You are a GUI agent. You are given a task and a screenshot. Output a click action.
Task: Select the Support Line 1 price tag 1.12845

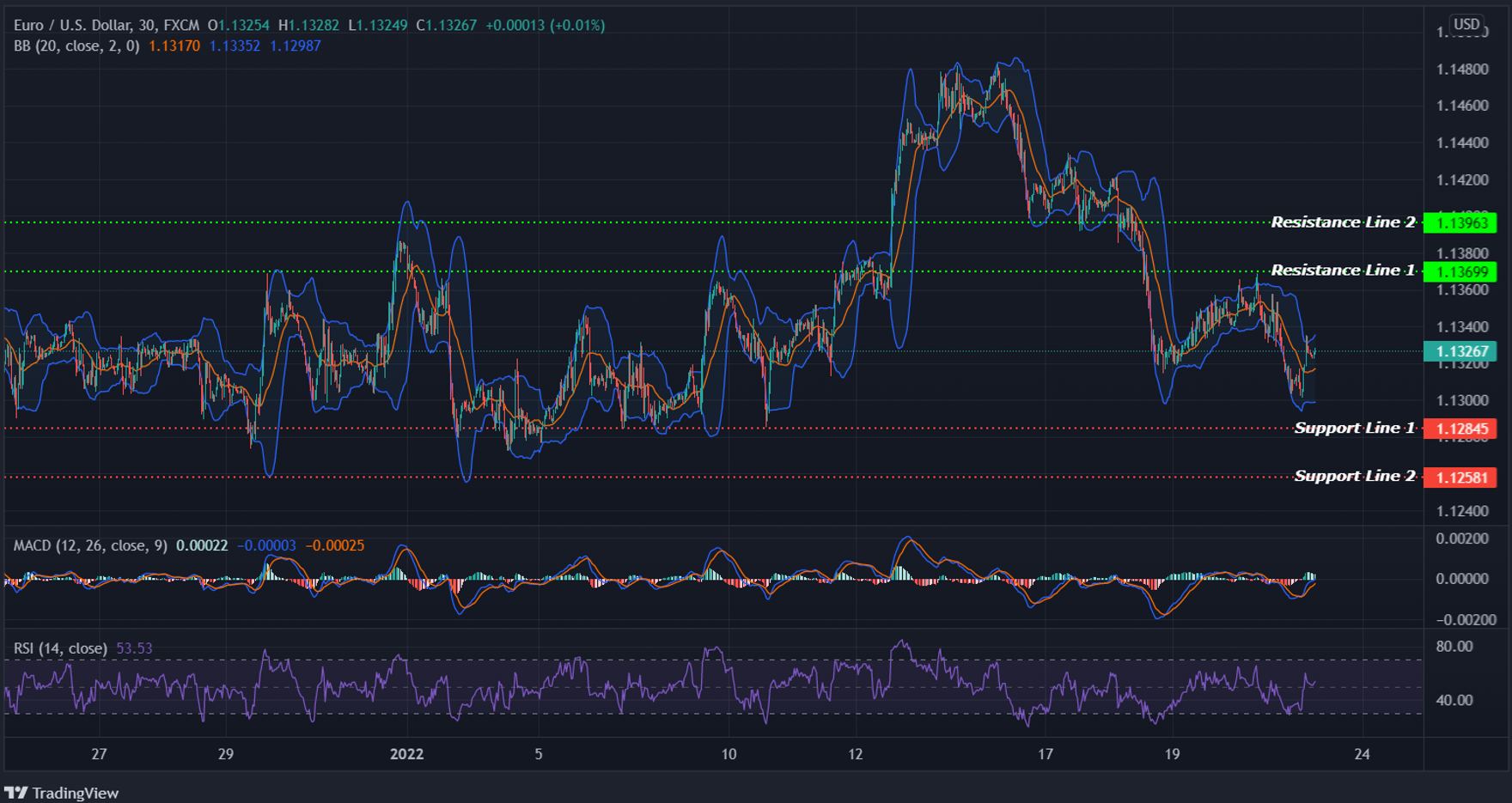[x=1462, y=428]
